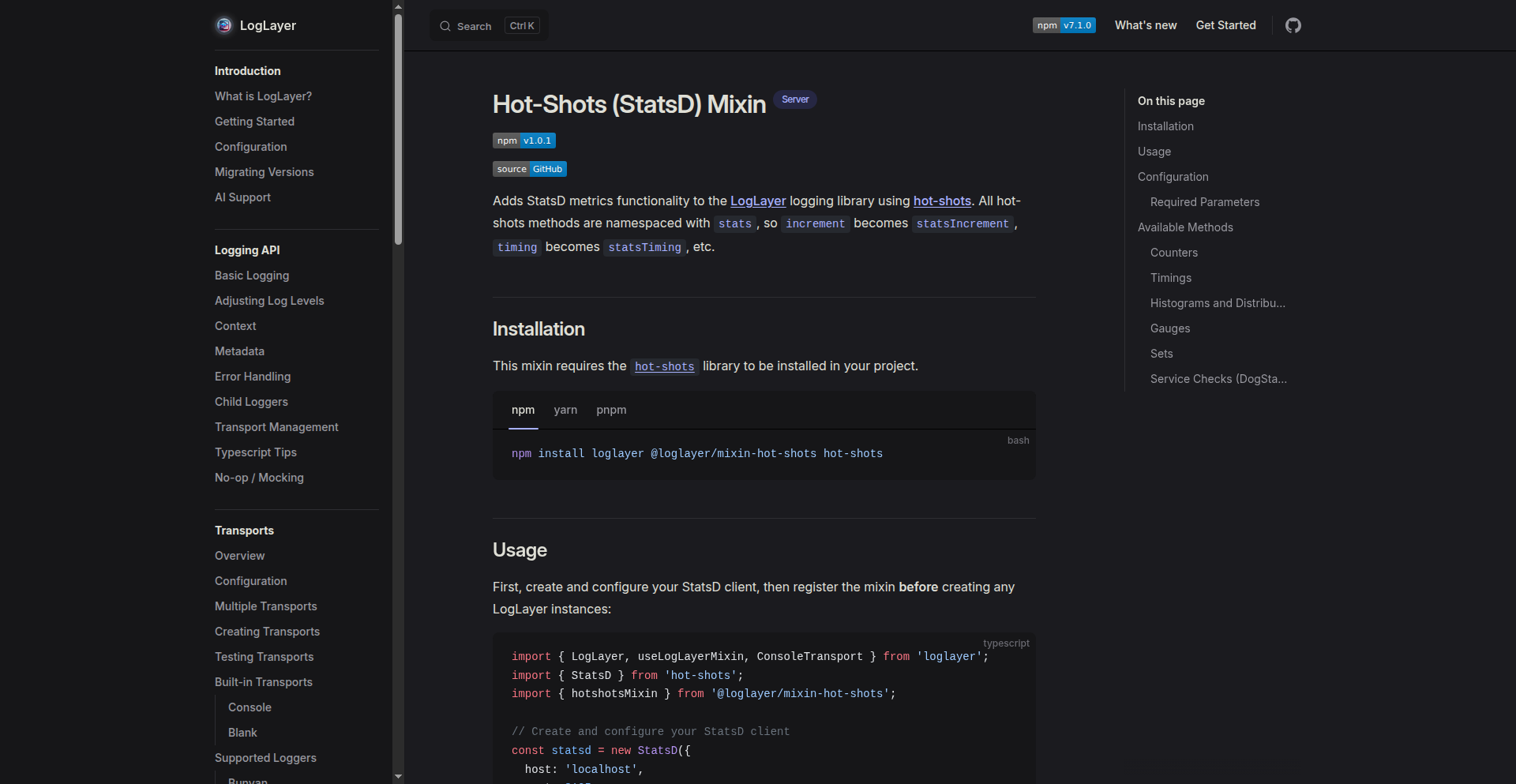Jump to Histograms and Distributions section

coord(1217,303)
